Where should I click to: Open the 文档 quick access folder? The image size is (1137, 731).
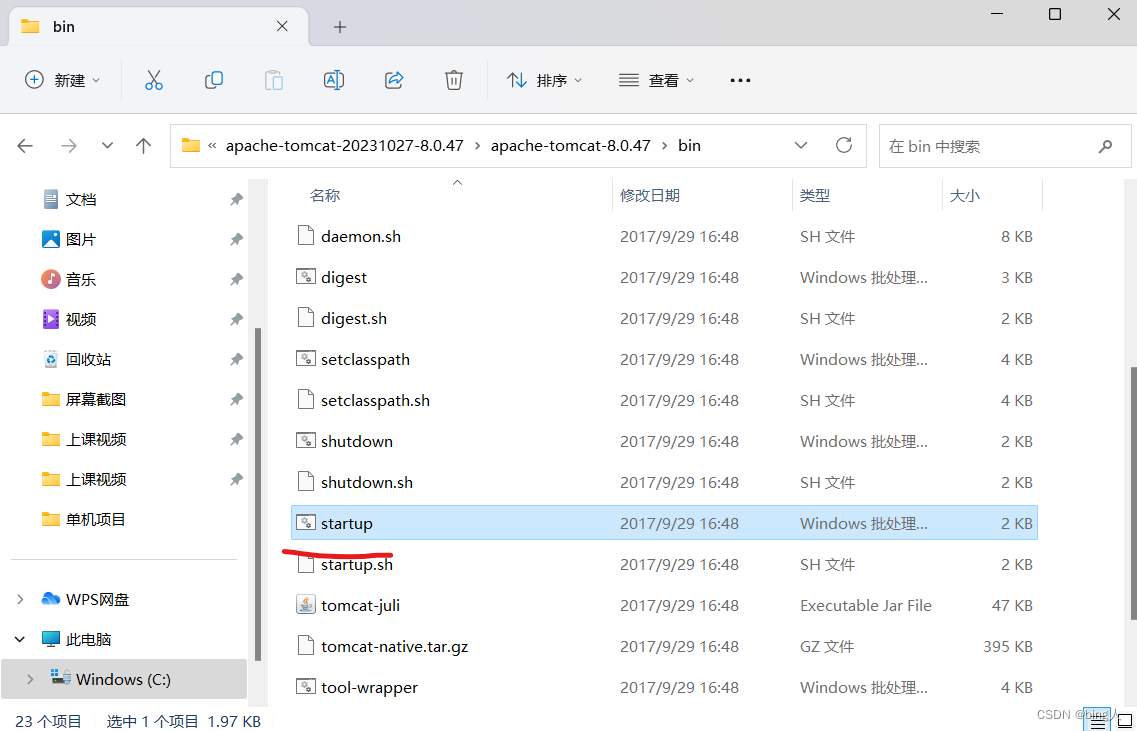(80, 199)
